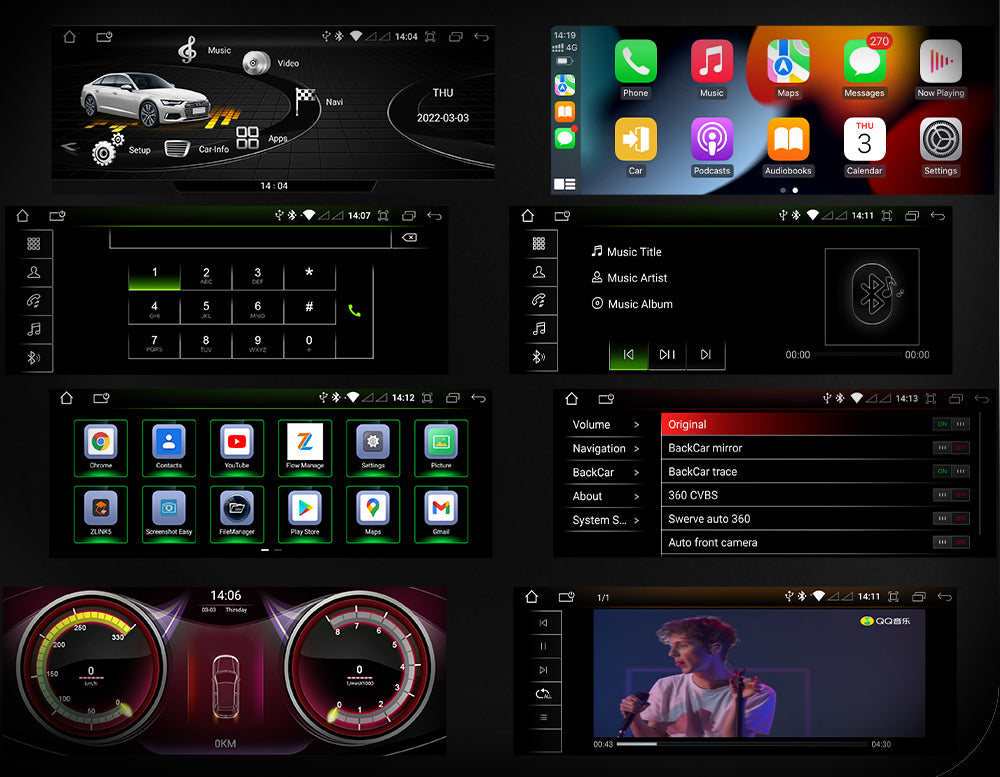Viewport: 1000px width, 777px height.
Task: Expand the About settings category
Action: point(605,496)
